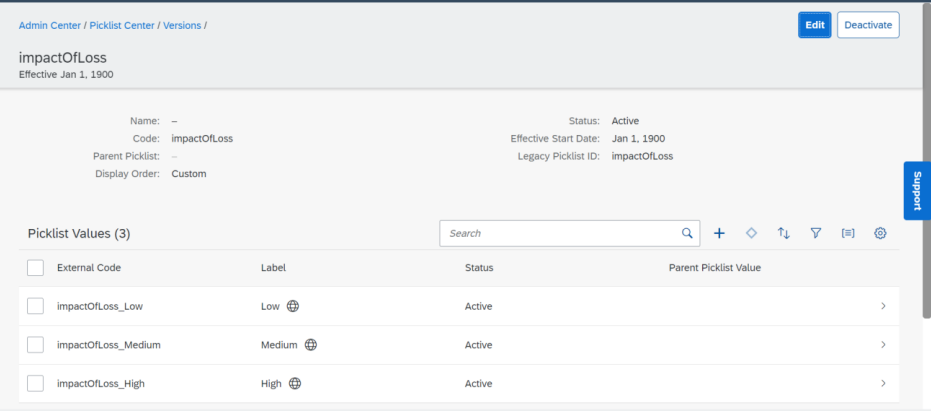Open the Support side tab
Screen dimensions: 931x414
pos(917,191)
